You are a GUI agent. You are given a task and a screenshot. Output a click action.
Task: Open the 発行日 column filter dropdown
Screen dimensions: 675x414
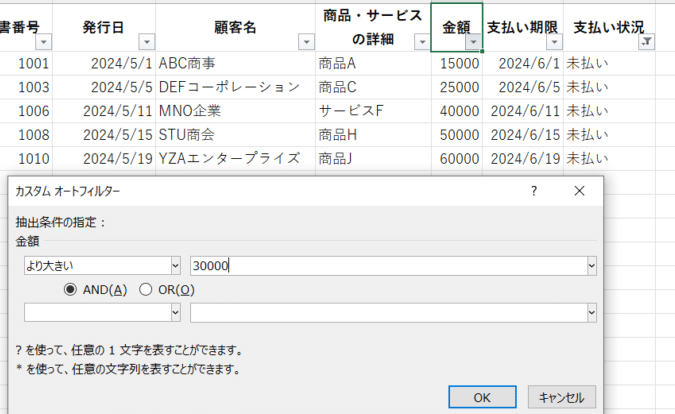[x=147, y=42]
